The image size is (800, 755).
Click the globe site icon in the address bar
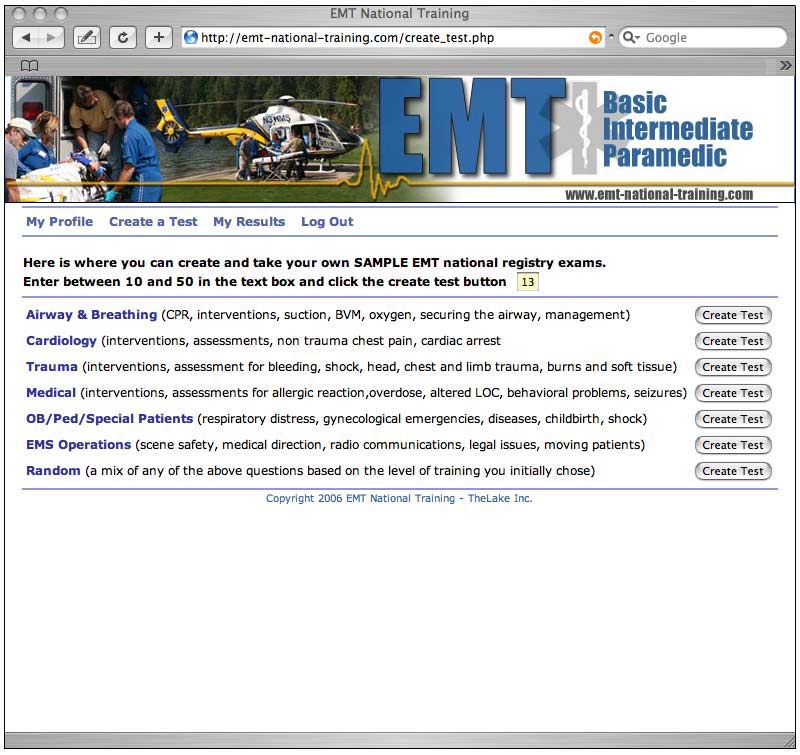(191, 37)
